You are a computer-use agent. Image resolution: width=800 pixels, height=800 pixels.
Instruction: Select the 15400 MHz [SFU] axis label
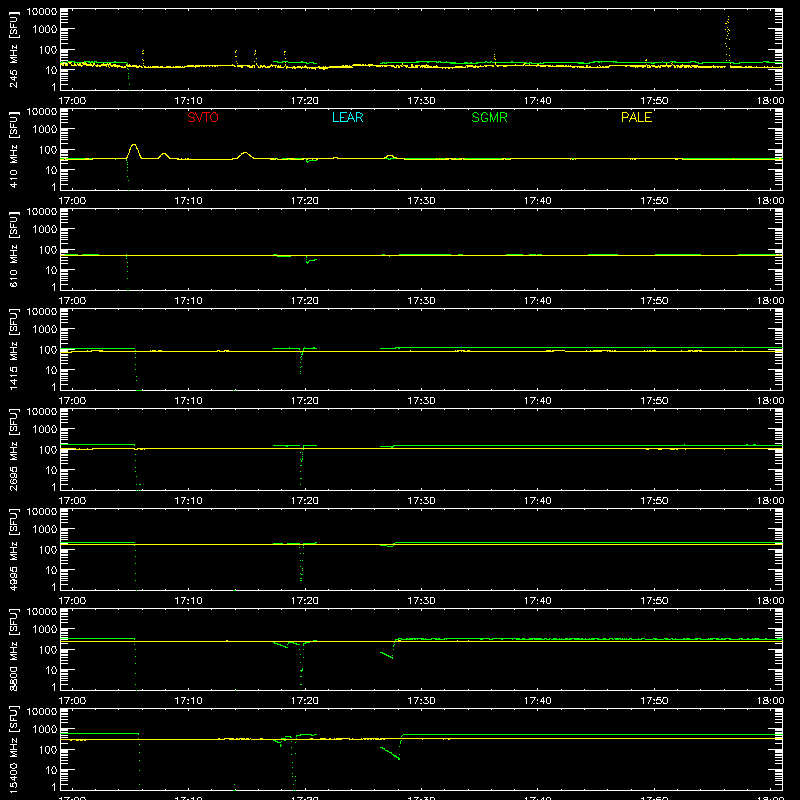(x=13, y=749)
